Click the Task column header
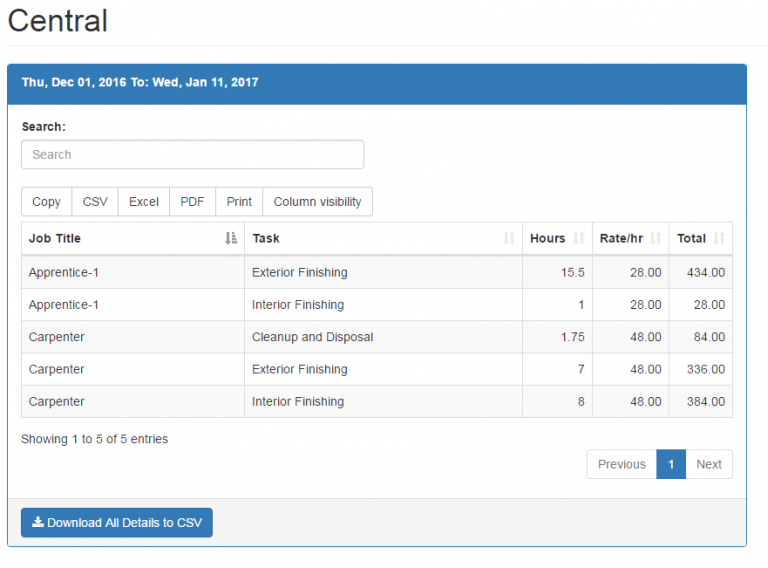 click(384, 238)
